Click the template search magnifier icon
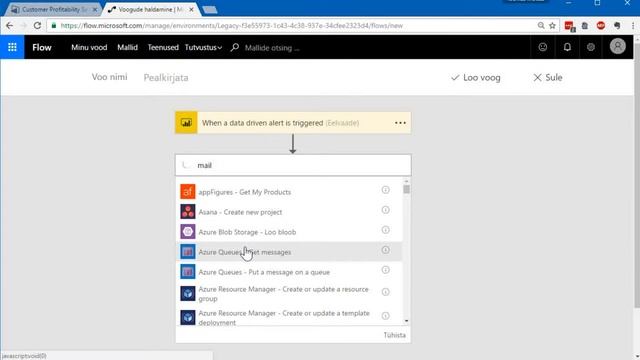Screen dimensions: 640x360 pos(235,47)
